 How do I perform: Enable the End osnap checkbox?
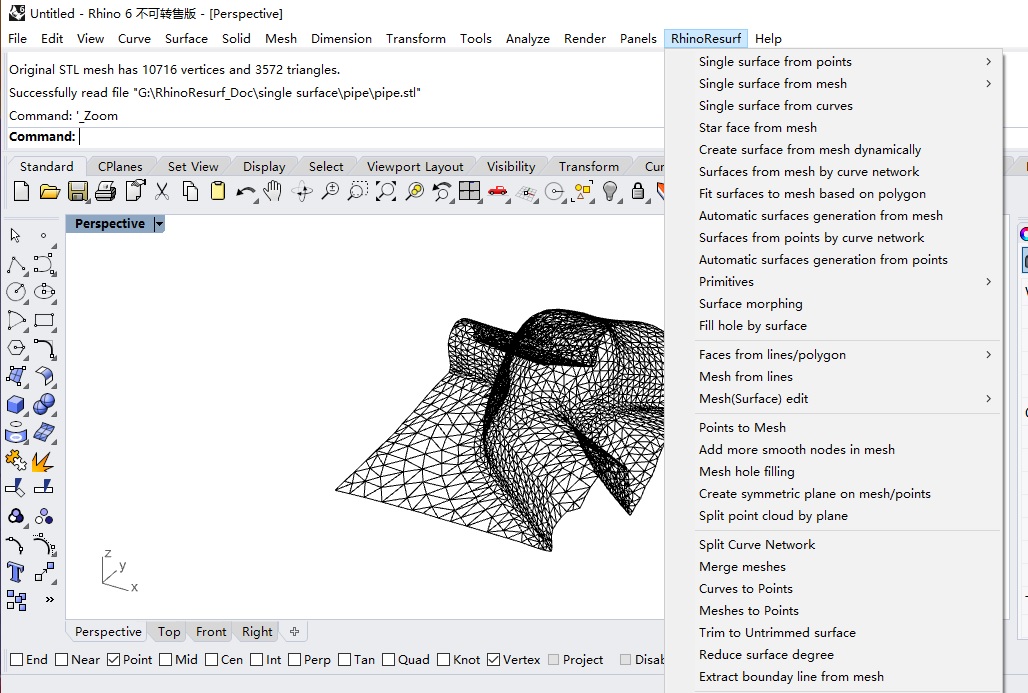click(x=16, y=659)
